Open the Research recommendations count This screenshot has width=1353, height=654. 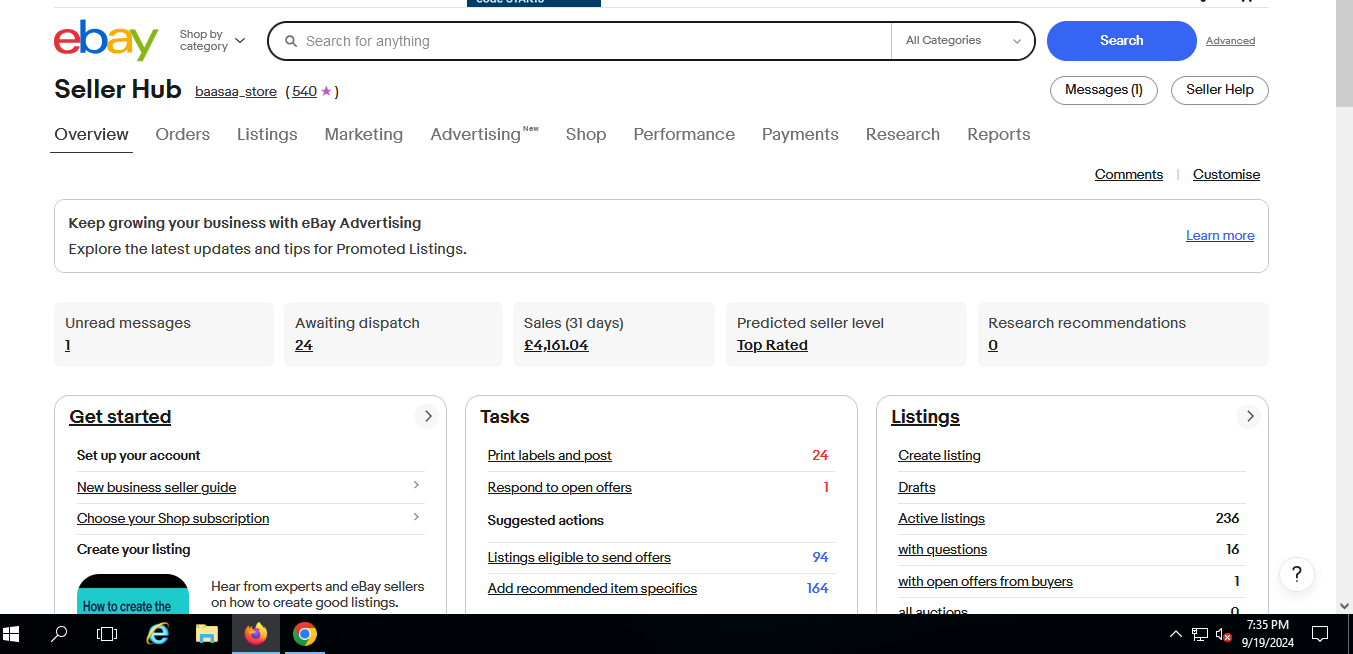tap(993, 346)
